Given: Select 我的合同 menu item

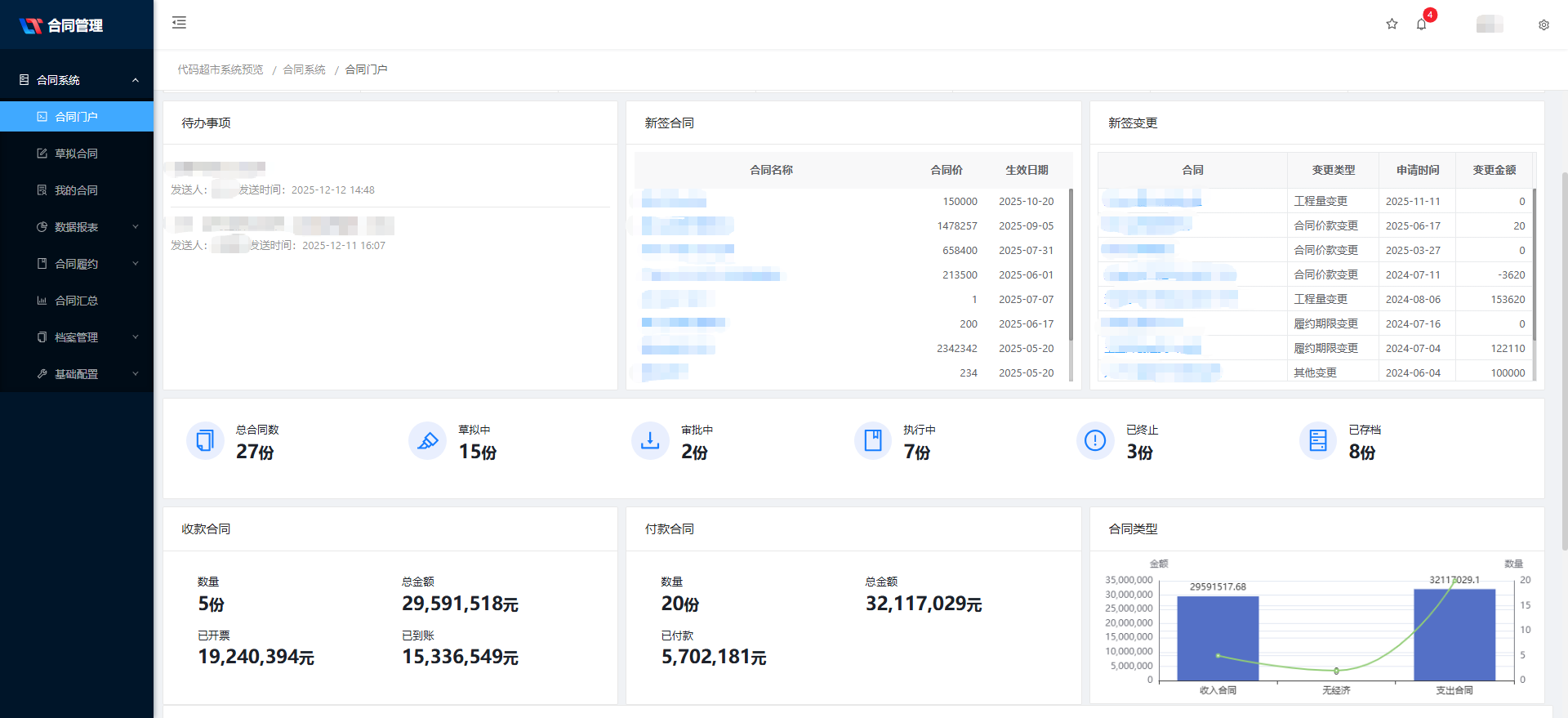Looking at the screenshot, I should (76, 190).
